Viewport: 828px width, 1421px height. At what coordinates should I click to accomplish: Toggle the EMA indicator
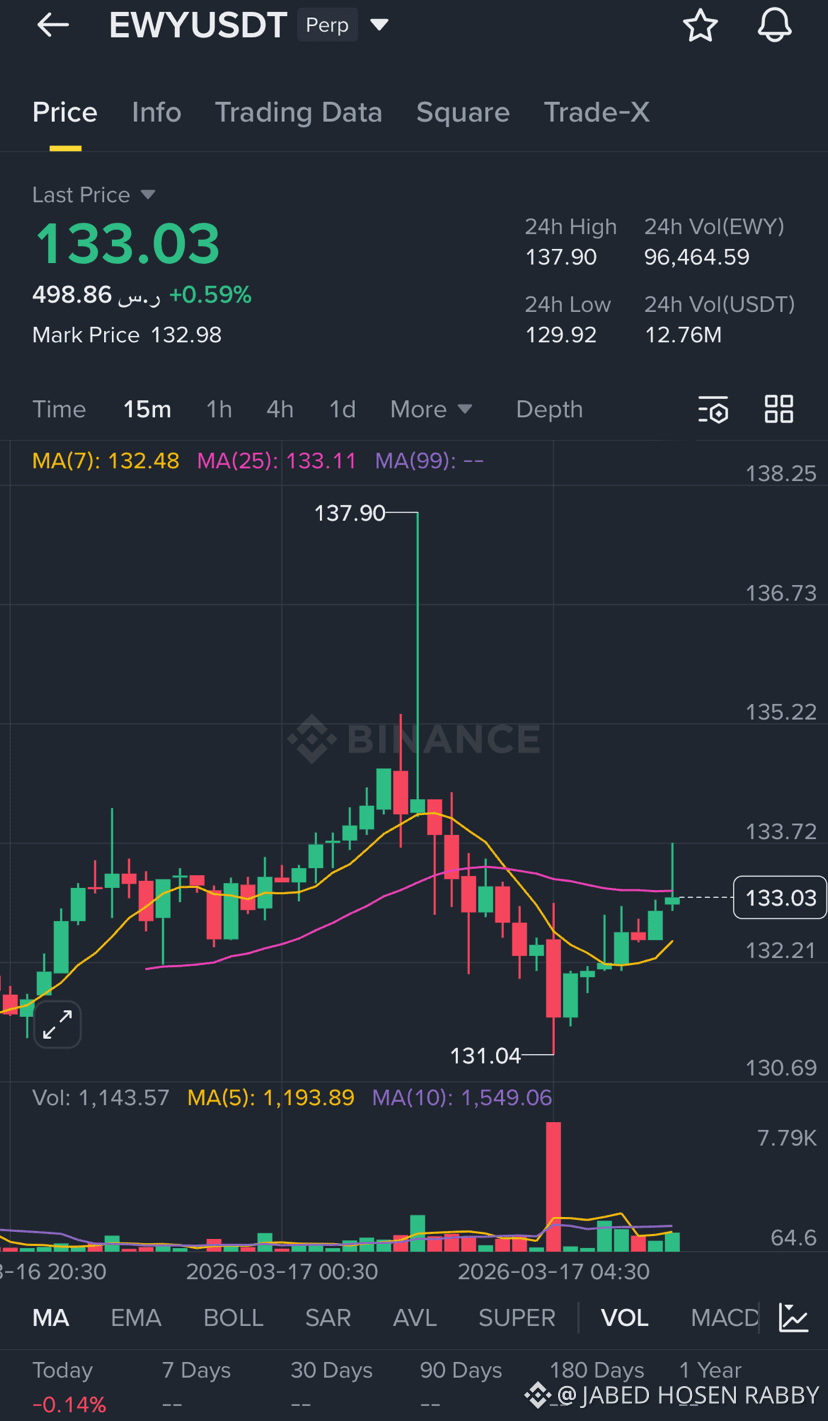click(136, 1318)
